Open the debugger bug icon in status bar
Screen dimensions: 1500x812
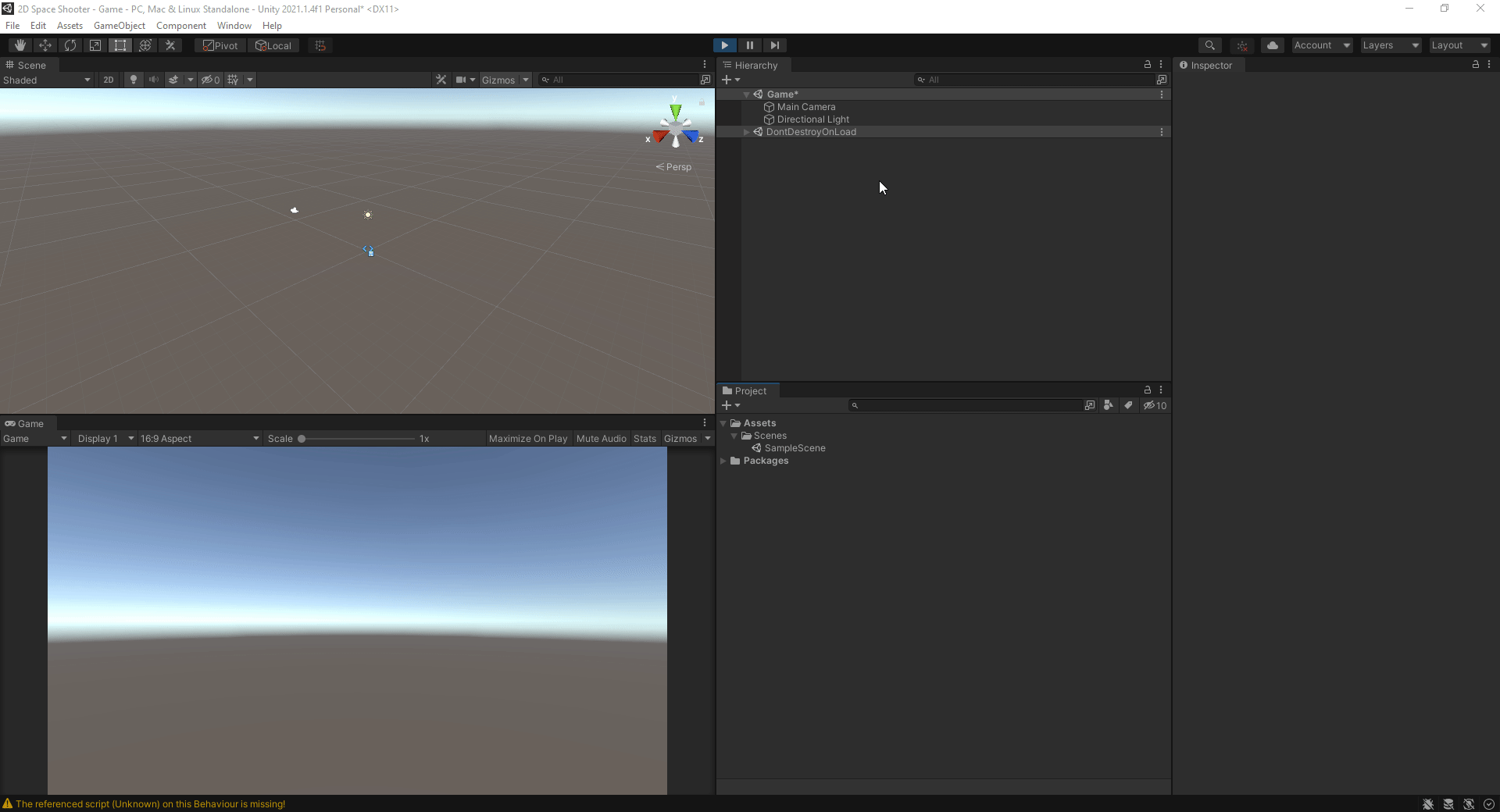pos(1428,804)
